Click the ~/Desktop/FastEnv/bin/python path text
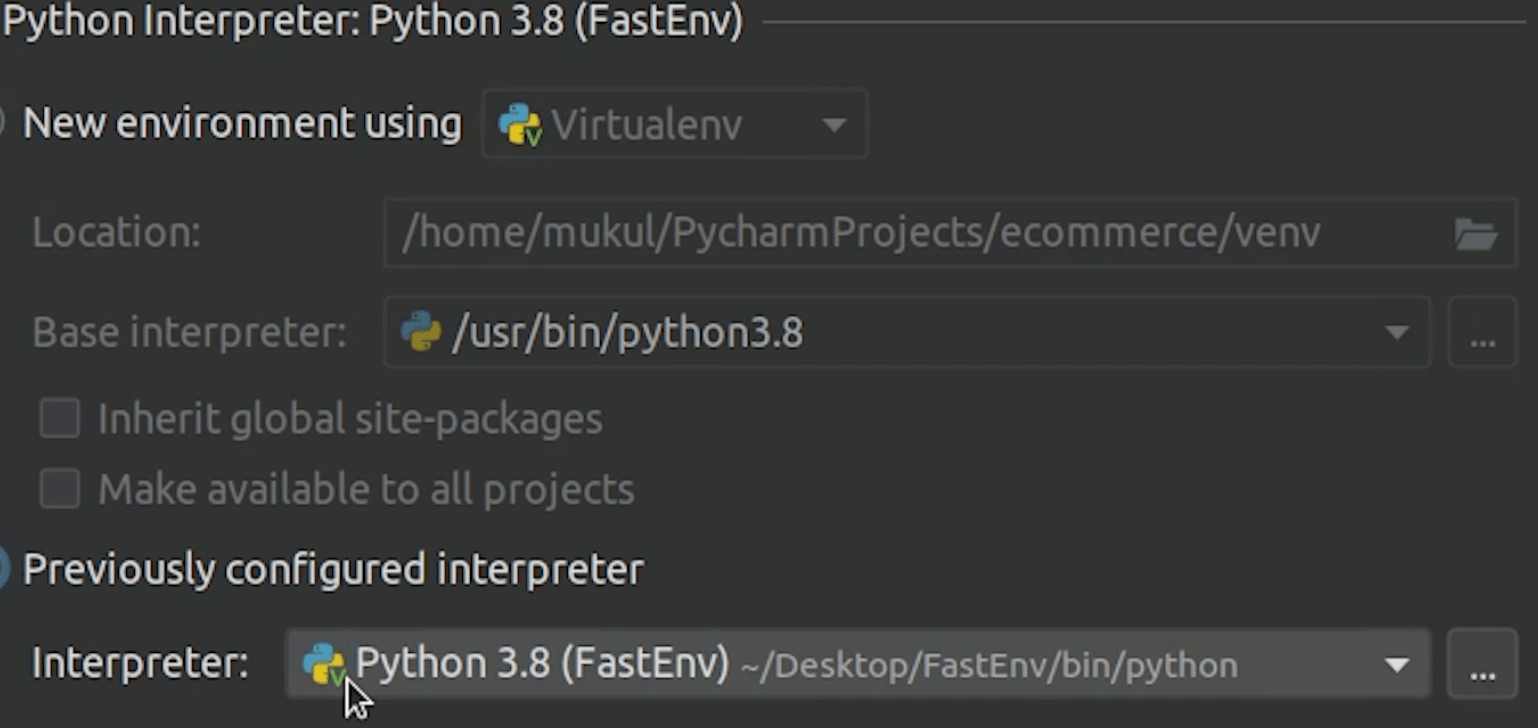This screenshot has height=728, width=1538. point(988,666)
